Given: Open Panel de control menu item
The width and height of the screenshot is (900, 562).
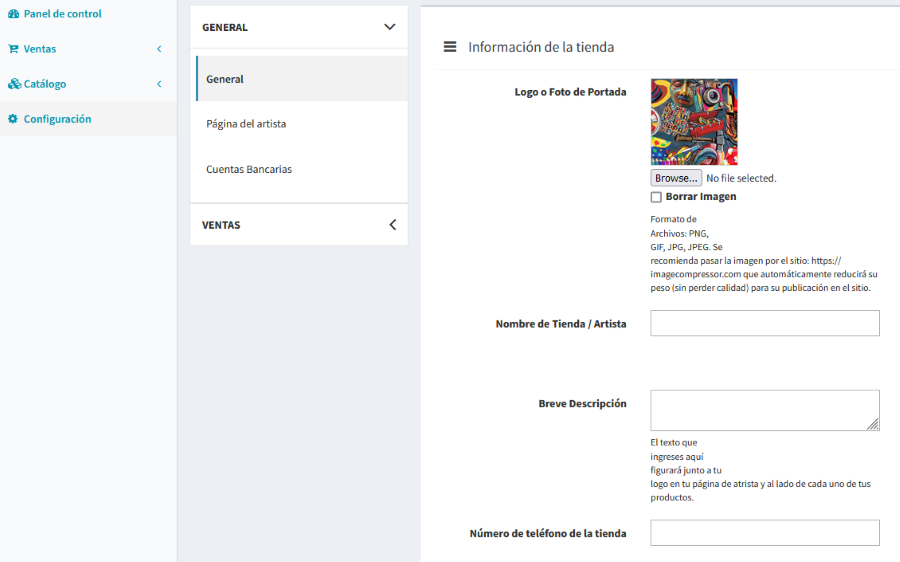Looking at the screenshot, I should 88,14.
